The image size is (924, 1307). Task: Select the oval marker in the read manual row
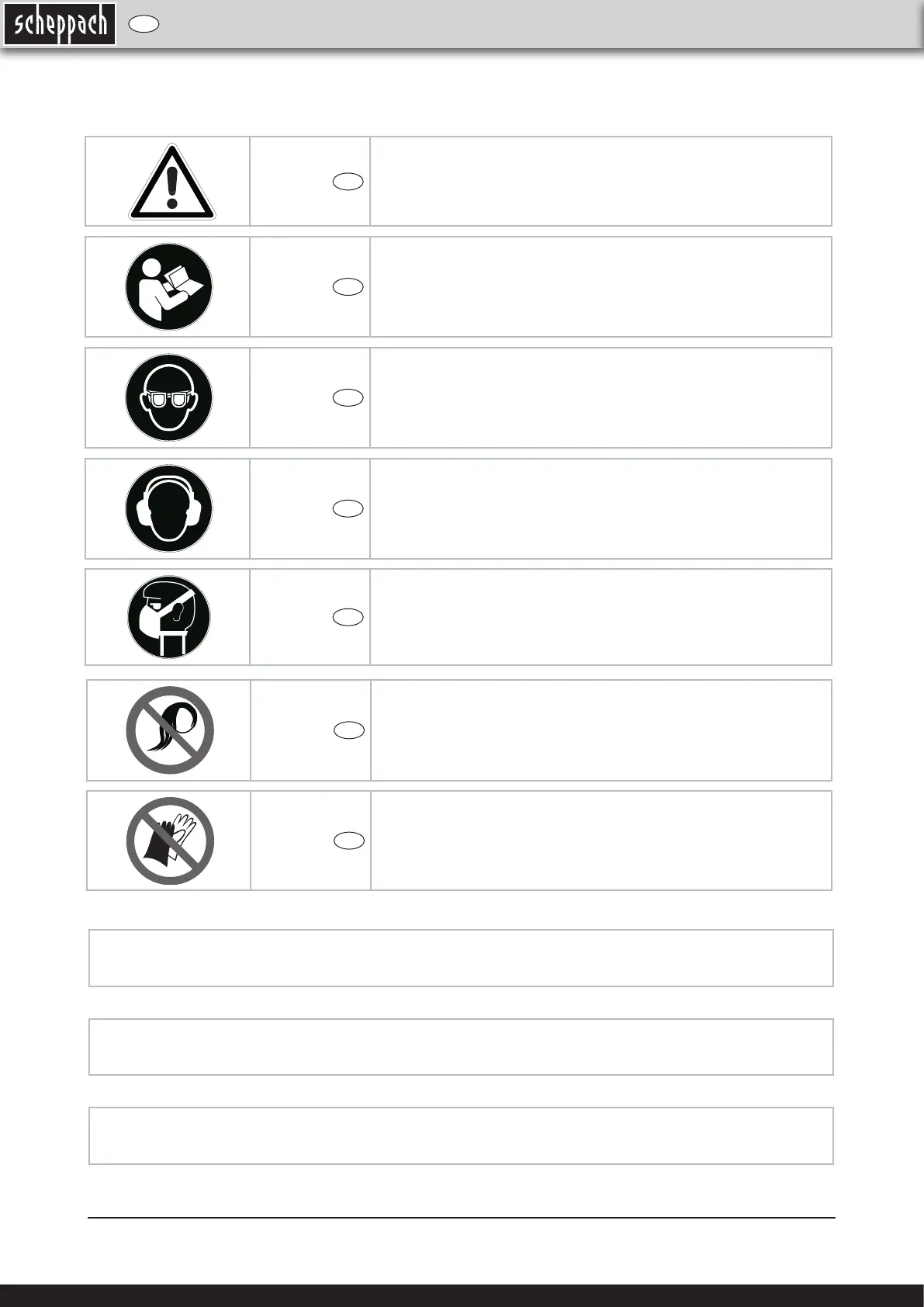[348, 287]
